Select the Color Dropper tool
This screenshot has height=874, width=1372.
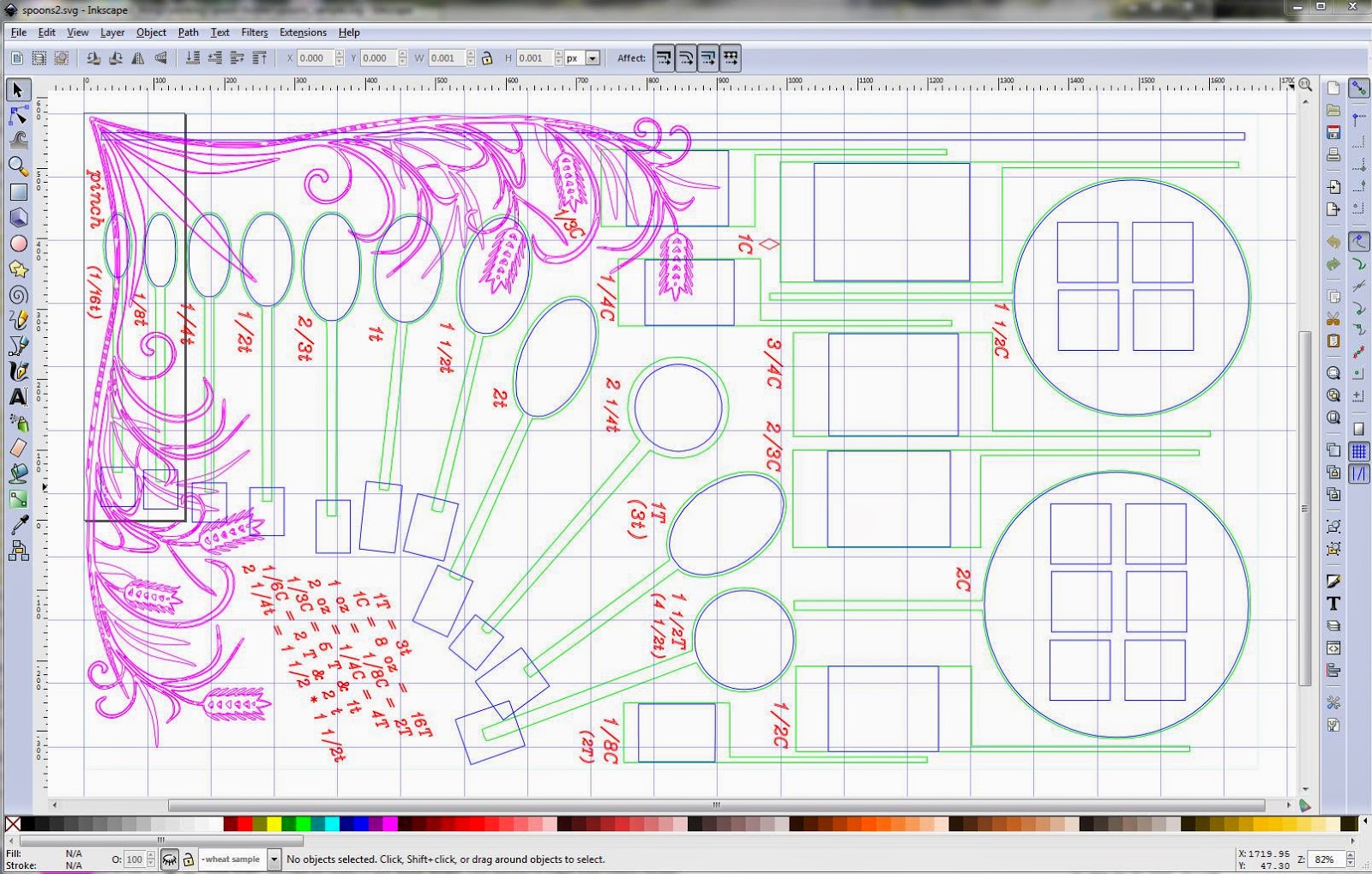(x=18, y=525)
